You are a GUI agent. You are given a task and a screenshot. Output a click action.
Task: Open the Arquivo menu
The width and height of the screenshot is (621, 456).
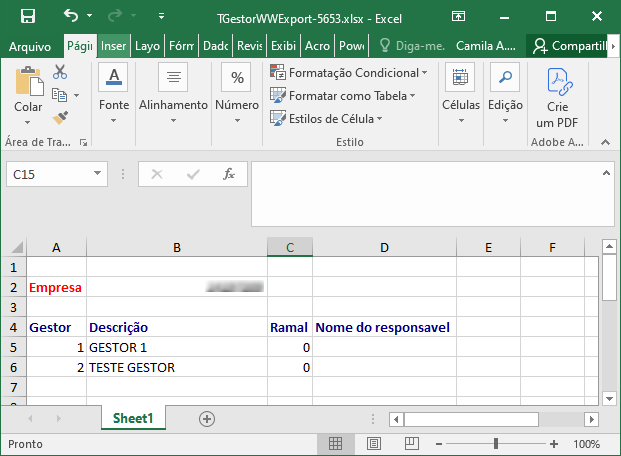pyautogui.click(x=30, y=46)
